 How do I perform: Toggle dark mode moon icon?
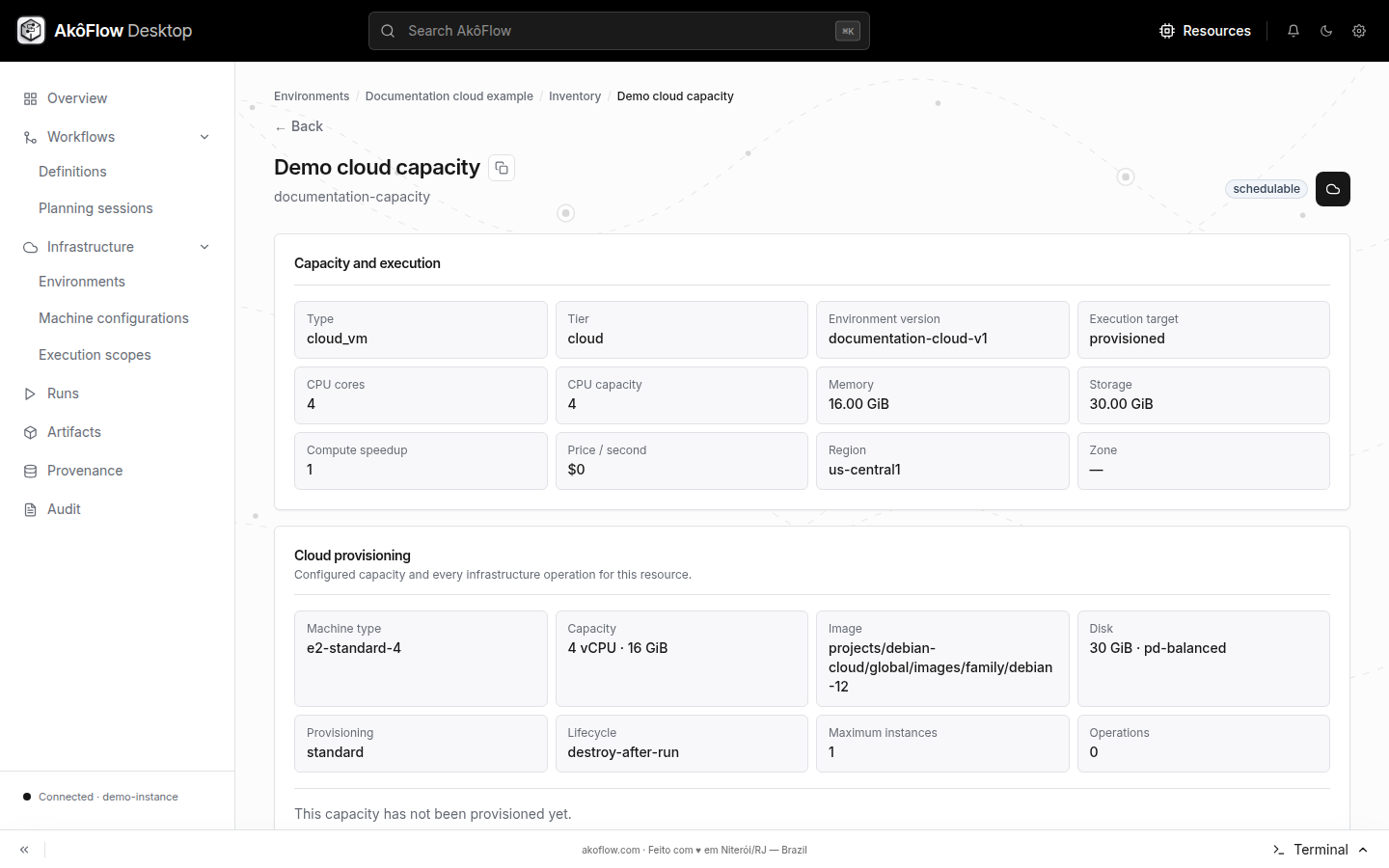pyautogui.click(x=1326, y=31)
